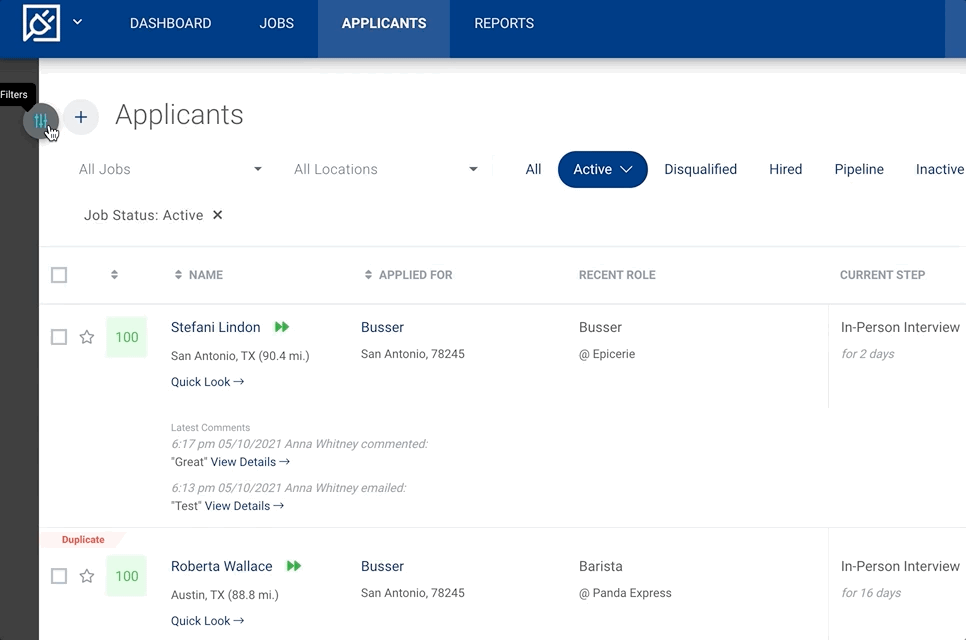Open Quick Look for Stefani Lindon
Image resolution: width=966 pixels, height=640 pixels.
[x=207, y=381]
